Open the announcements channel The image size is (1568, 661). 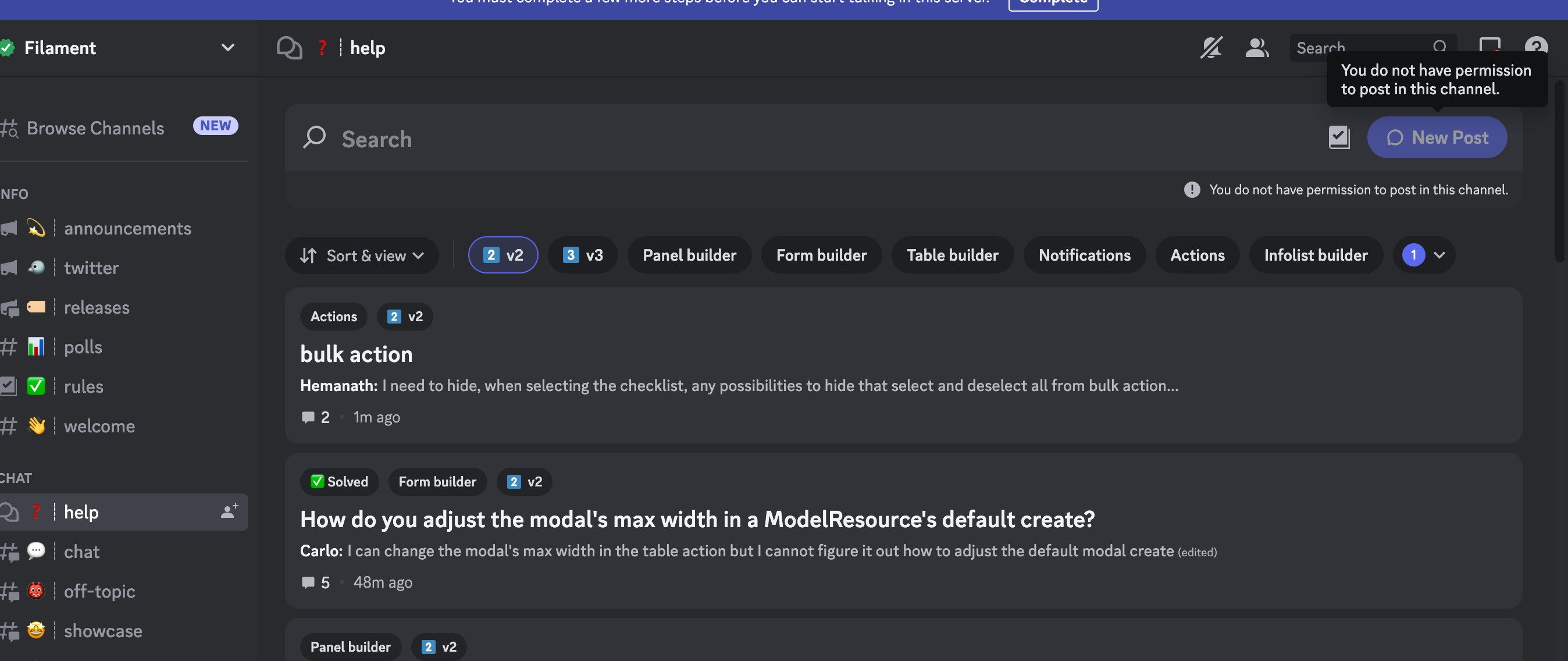point(127,229)
